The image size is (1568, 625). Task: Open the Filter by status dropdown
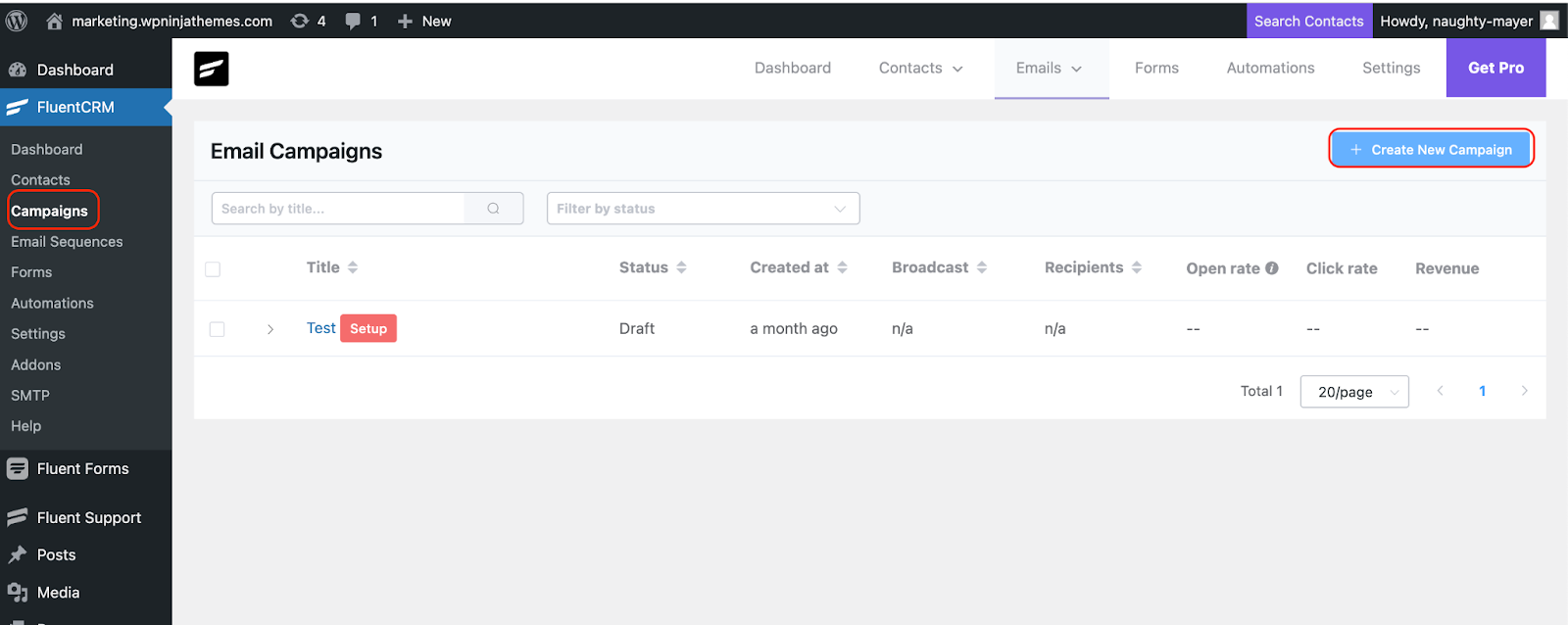point(703,209)
